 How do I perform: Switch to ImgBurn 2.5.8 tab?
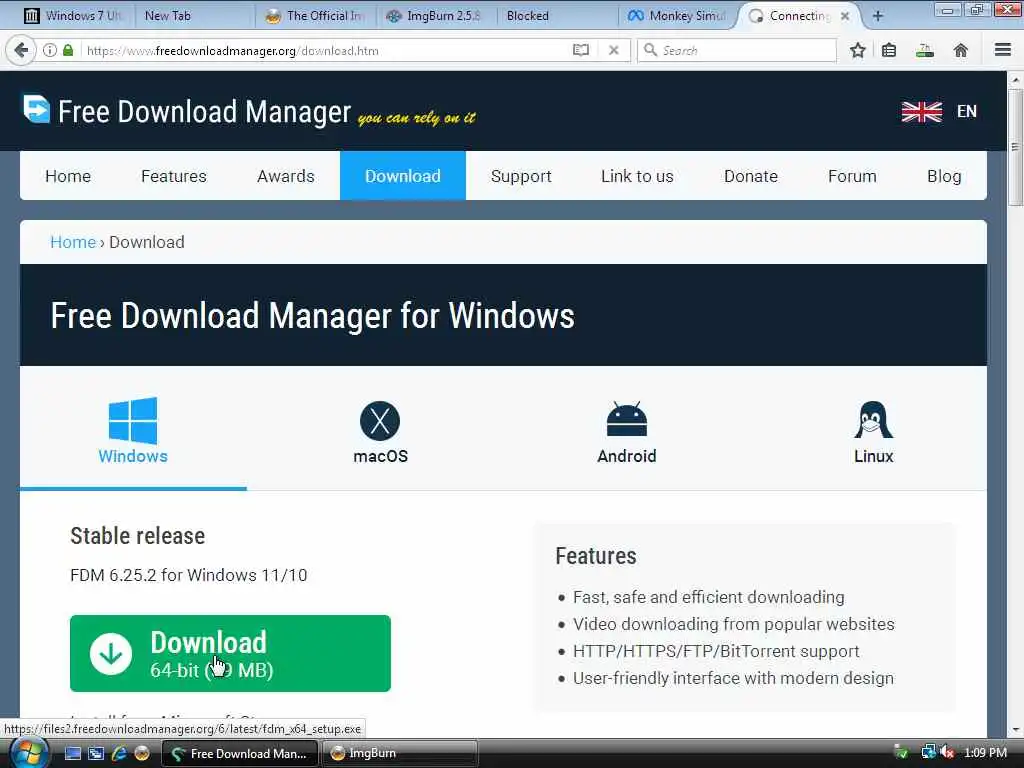click(x=435, y=16)
